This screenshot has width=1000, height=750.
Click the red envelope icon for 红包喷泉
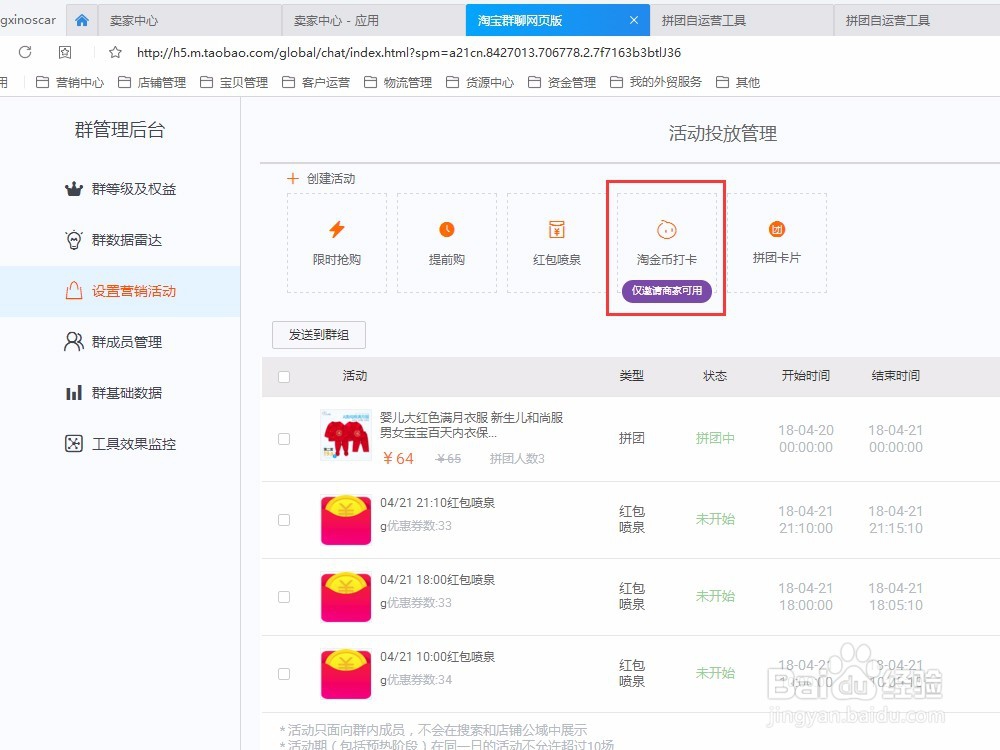[557, 229]
